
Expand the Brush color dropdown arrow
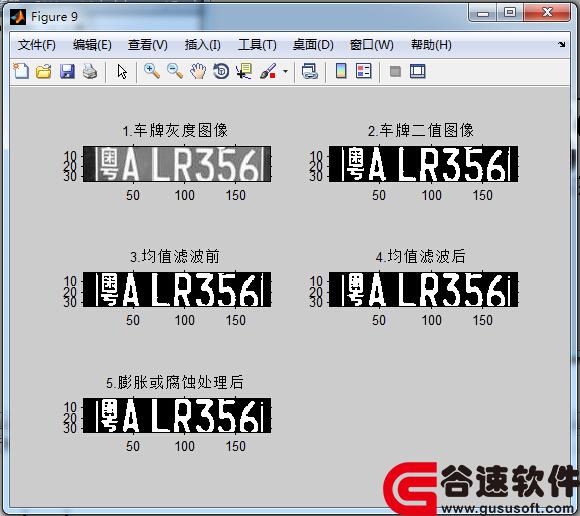285,71
